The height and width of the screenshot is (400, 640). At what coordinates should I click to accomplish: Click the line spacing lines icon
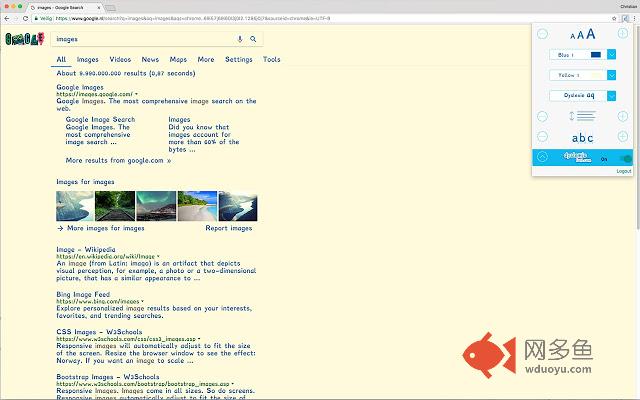coord(582,116)
